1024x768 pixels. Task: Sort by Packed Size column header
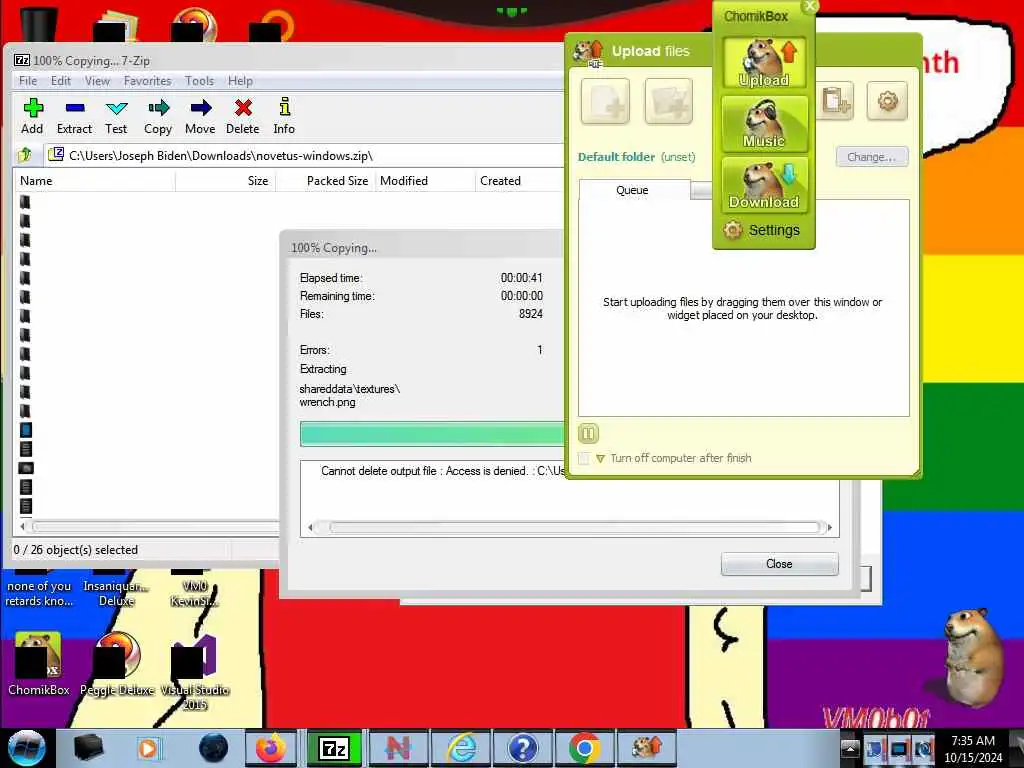[325, 181]
